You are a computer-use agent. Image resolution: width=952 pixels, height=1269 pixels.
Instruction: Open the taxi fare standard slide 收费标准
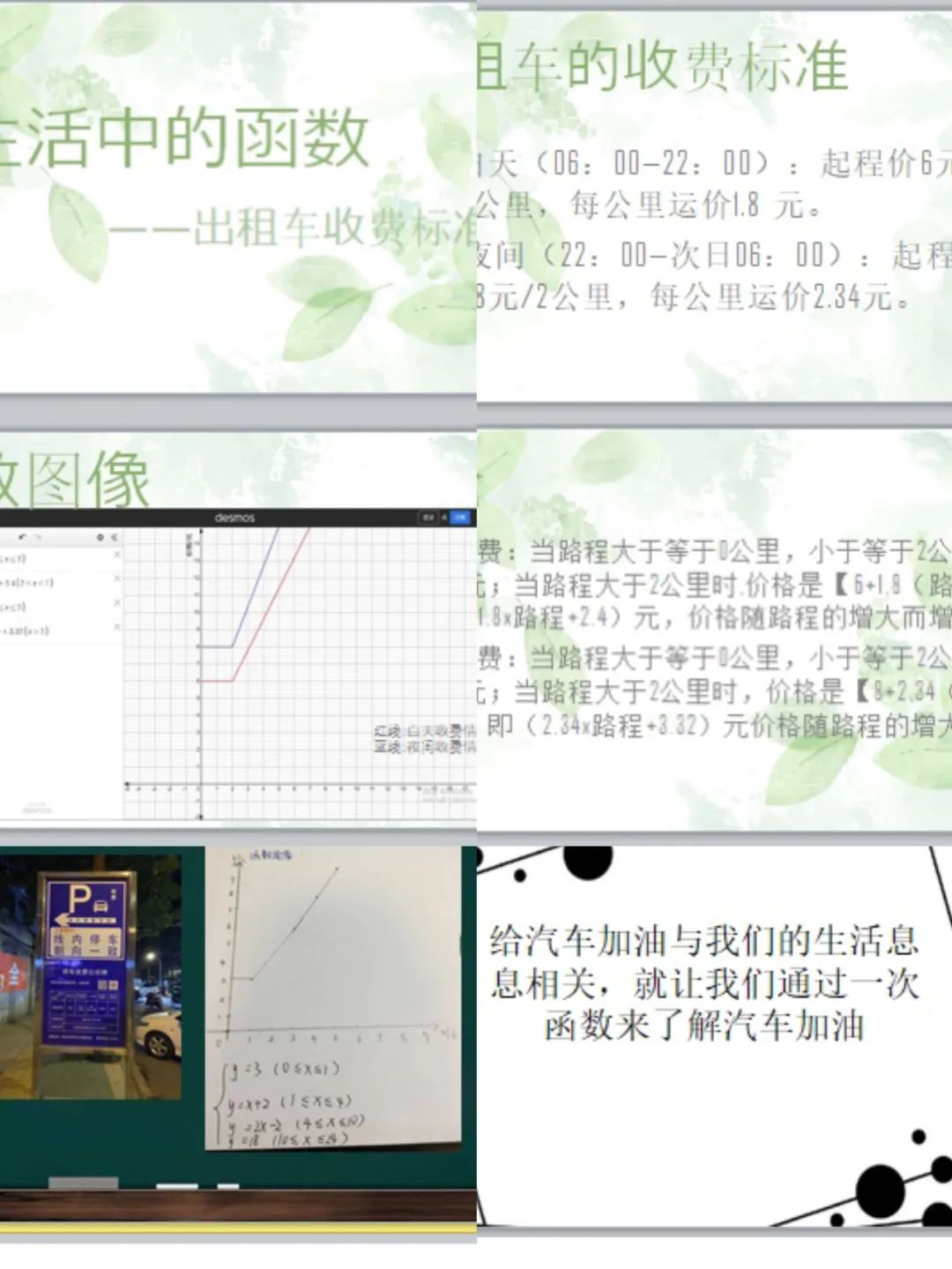point(715,205)
